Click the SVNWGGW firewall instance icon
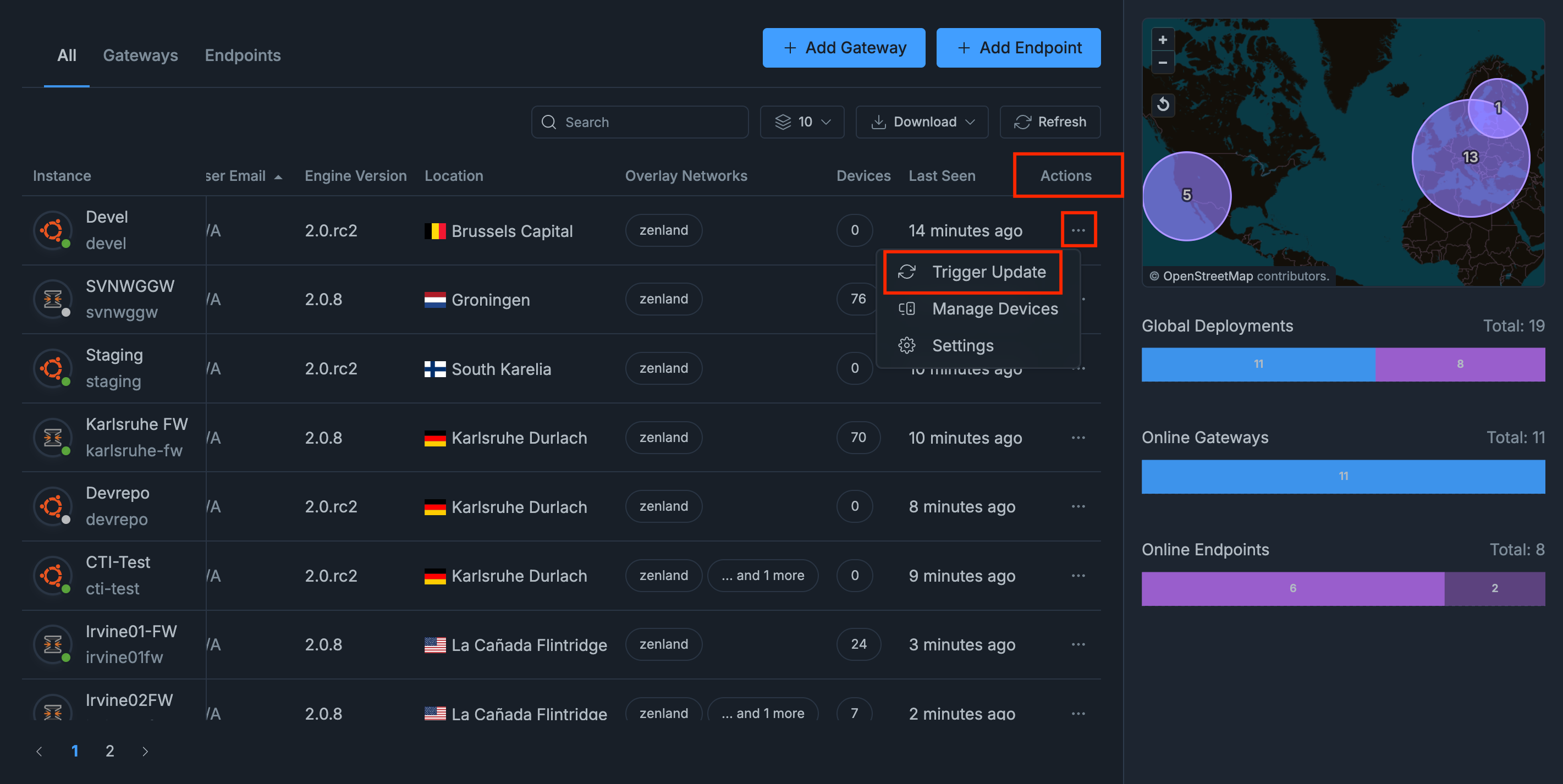 (x=53, y=299)
